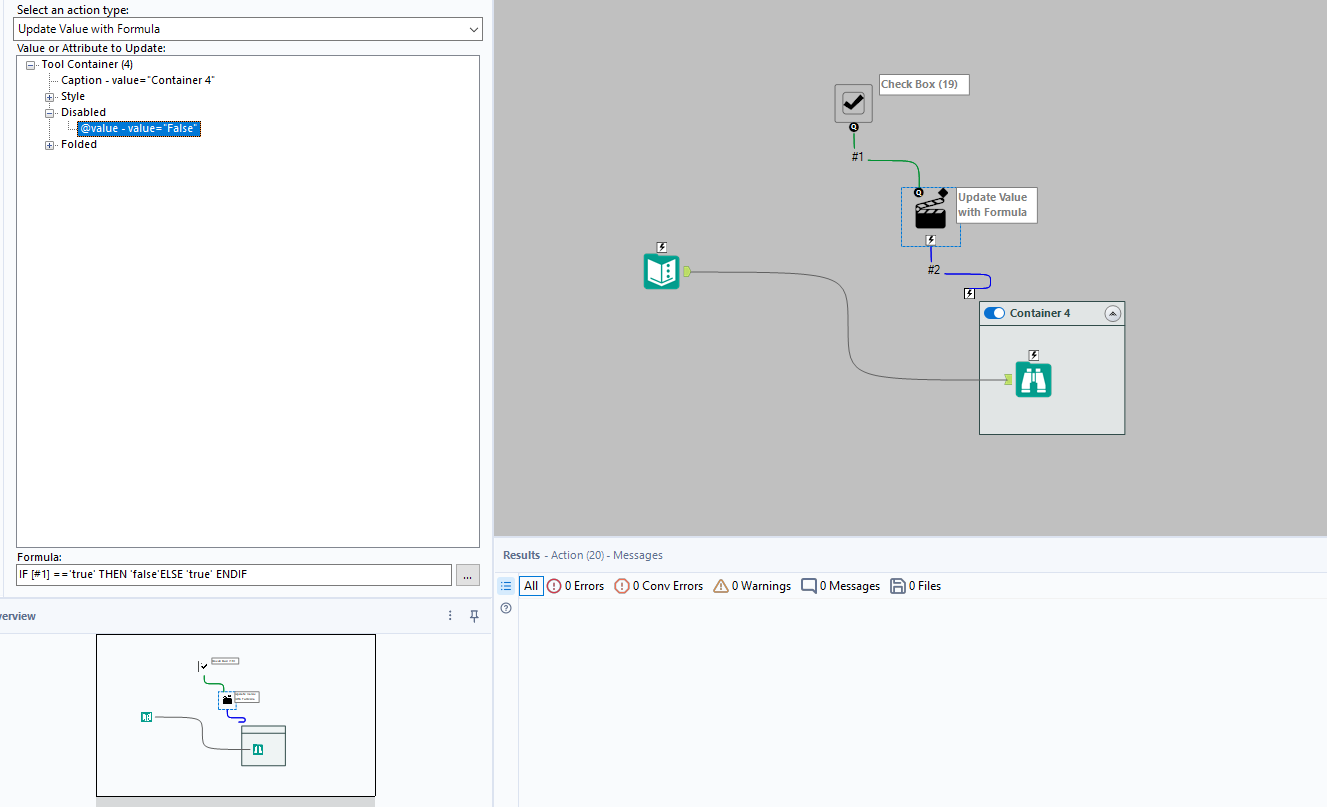This screenshot has height=807, width=1327.
Task: Open the Overview panel options menu
Action: 449,616
